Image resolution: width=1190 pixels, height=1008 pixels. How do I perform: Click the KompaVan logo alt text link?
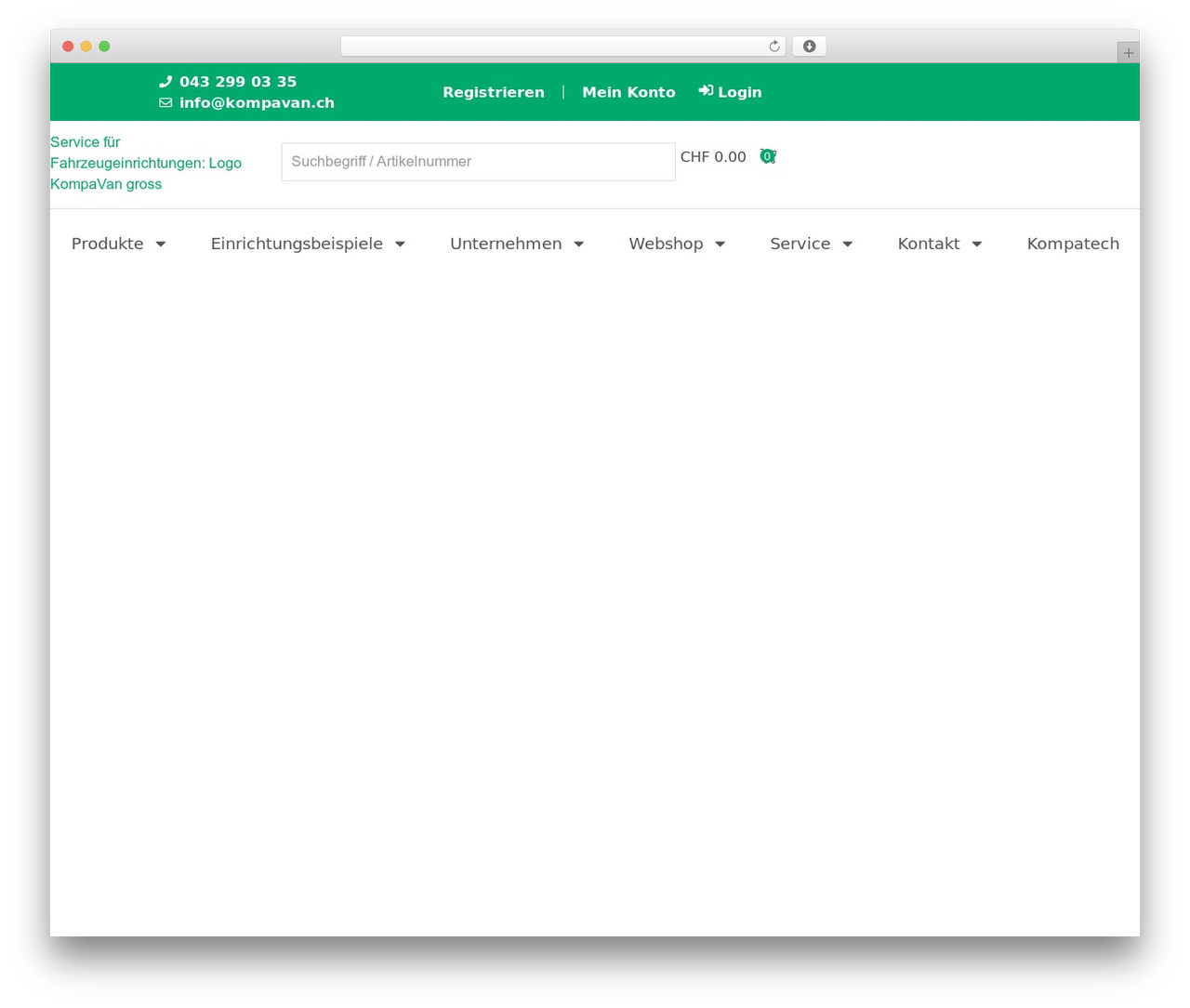[146, 163]
